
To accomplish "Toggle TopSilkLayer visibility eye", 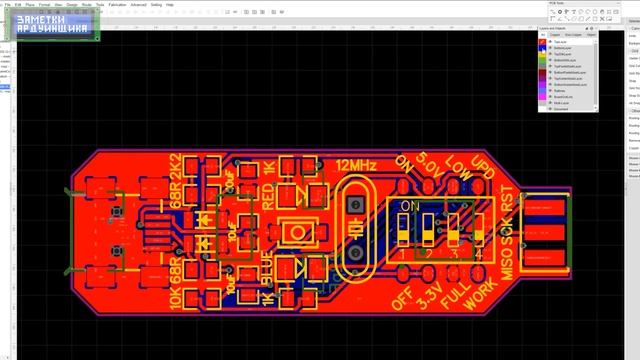I will [x=550, y=54].
